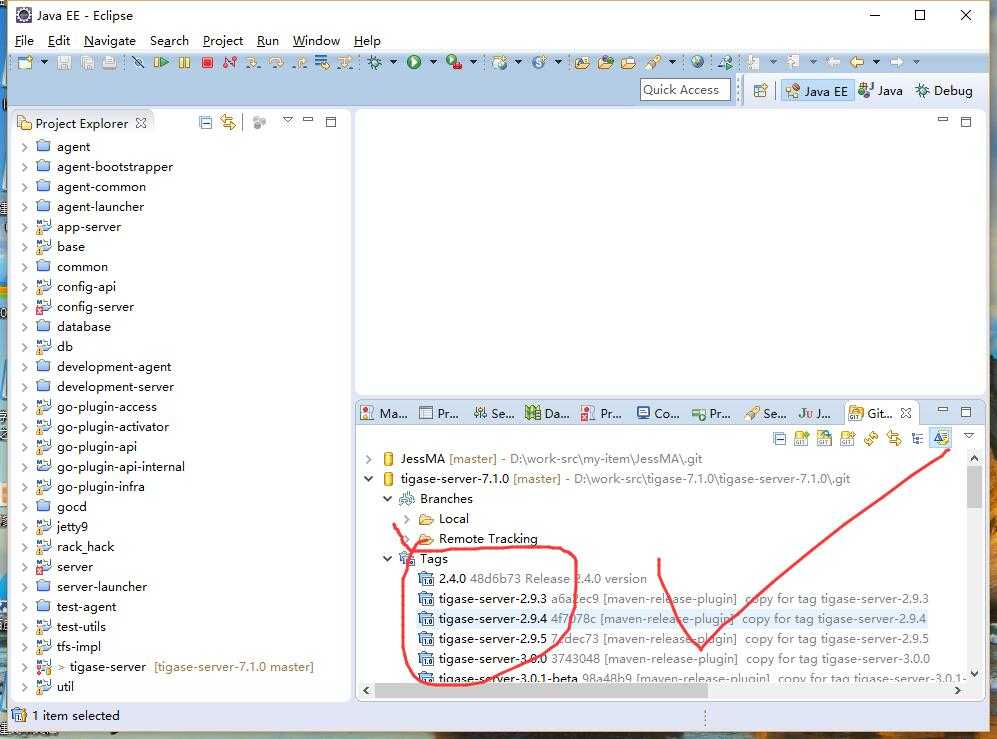Click the Resume debug toolbar icon
The height and width of the screenshot is (739, 997).
point(162,62)
